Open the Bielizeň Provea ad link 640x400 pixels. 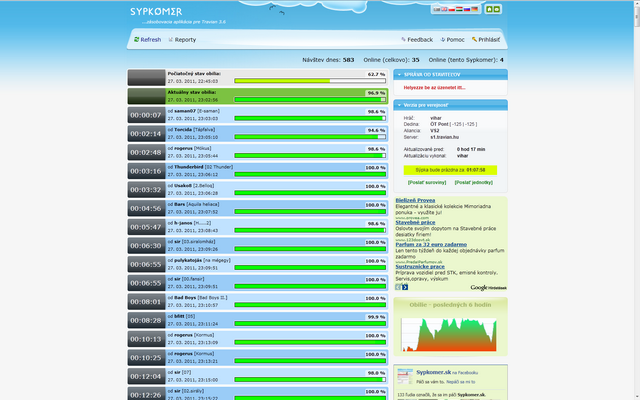pyautogui.click(x=415, y=200)
